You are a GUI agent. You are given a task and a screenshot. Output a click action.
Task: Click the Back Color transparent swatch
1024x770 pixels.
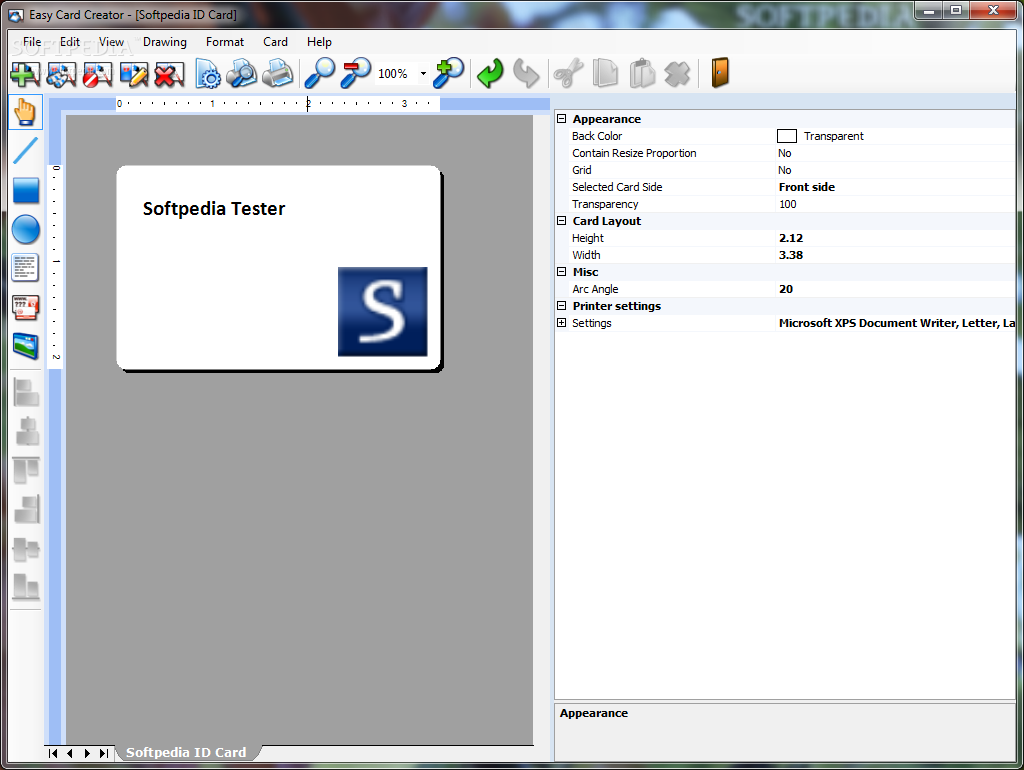[x=786, y=136]
